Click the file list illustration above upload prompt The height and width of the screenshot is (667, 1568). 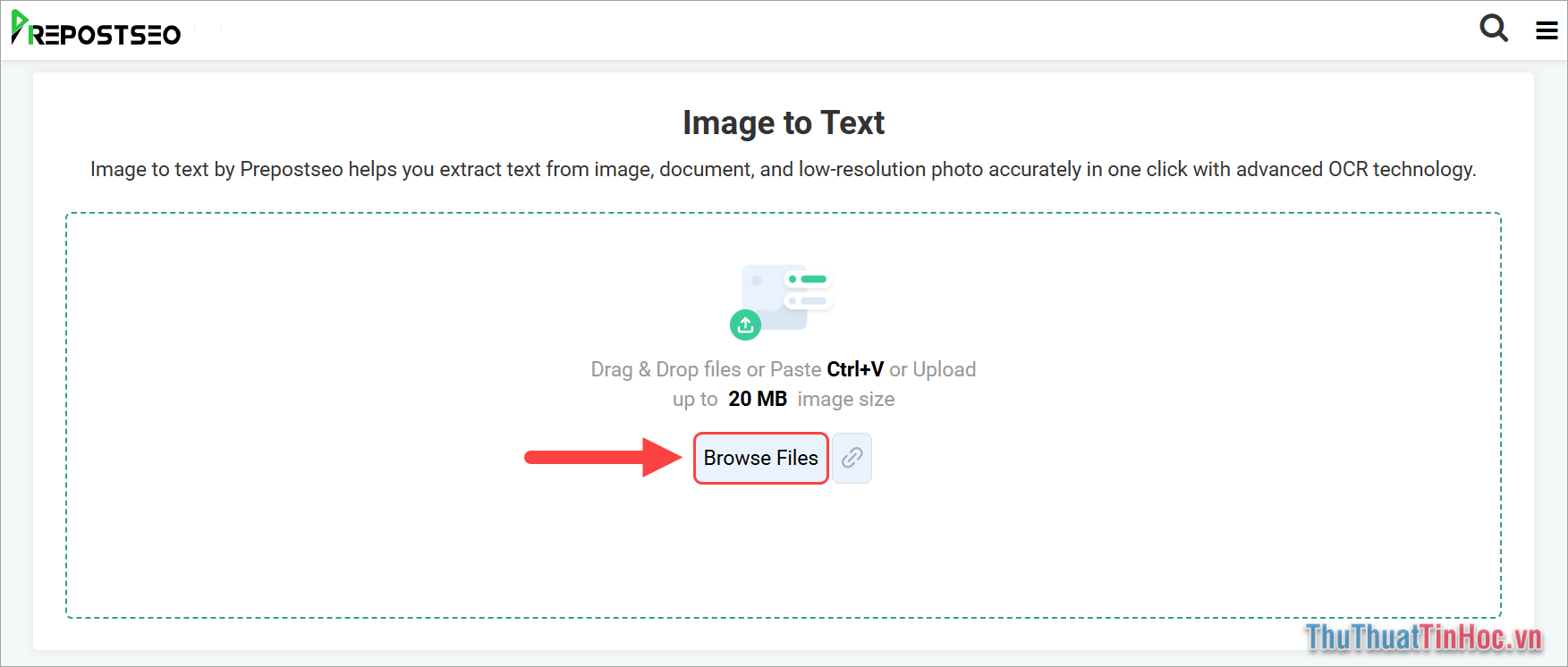point(785,291)
